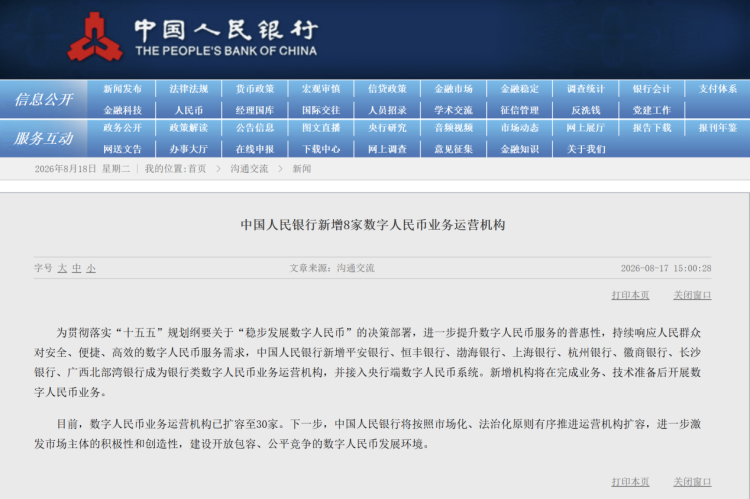Click the People's Bank of China red emblem logo
750x499 pixels.
click(x=95, y=37)
